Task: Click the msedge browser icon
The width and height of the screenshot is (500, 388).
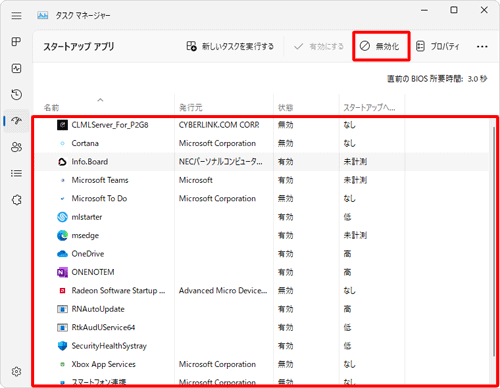Action: (62, 235)
